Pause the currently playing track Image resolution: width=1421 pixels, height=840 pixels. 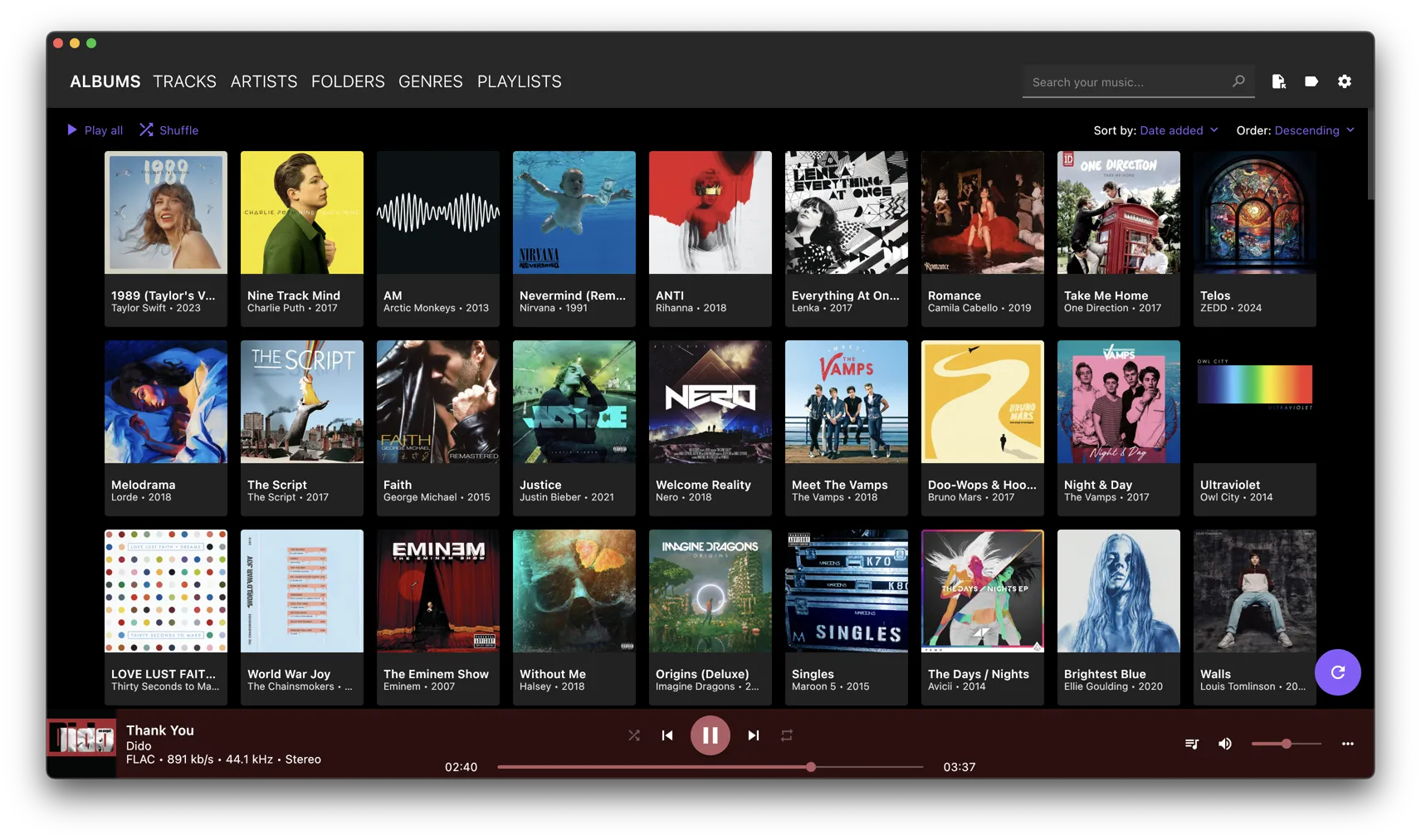[710, 735]
